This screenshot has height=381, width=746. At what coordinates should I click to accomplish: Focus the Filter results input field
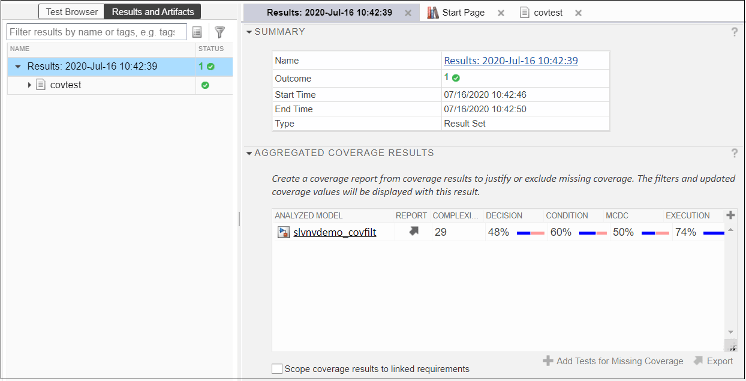pos(97,32)
